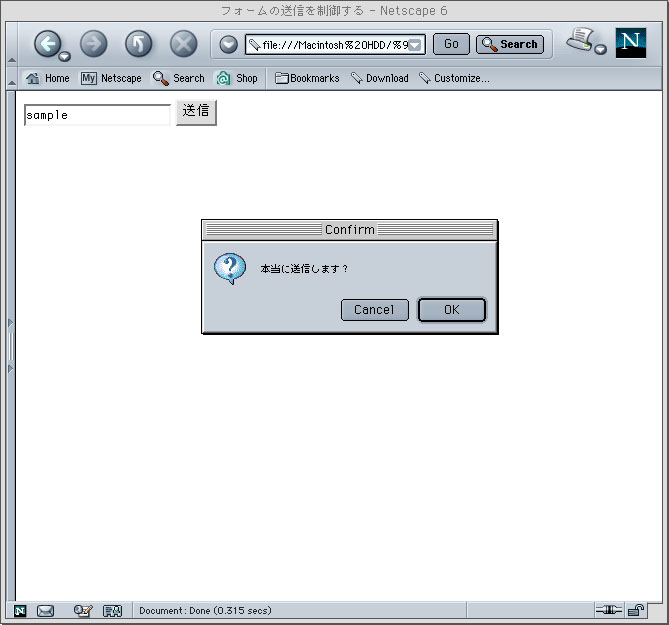This screenshot has width=669, height=625.
Task: Open the Back button history dropdown
Action: (65, 56)
